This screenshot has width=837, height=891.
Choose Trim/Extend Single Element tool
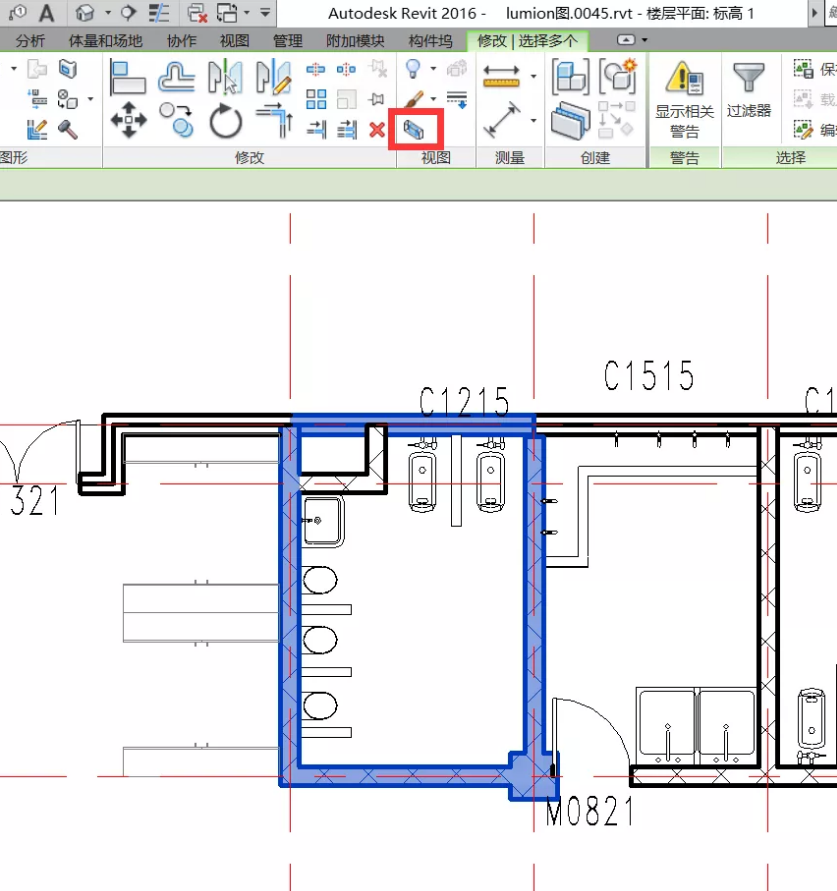316,130
